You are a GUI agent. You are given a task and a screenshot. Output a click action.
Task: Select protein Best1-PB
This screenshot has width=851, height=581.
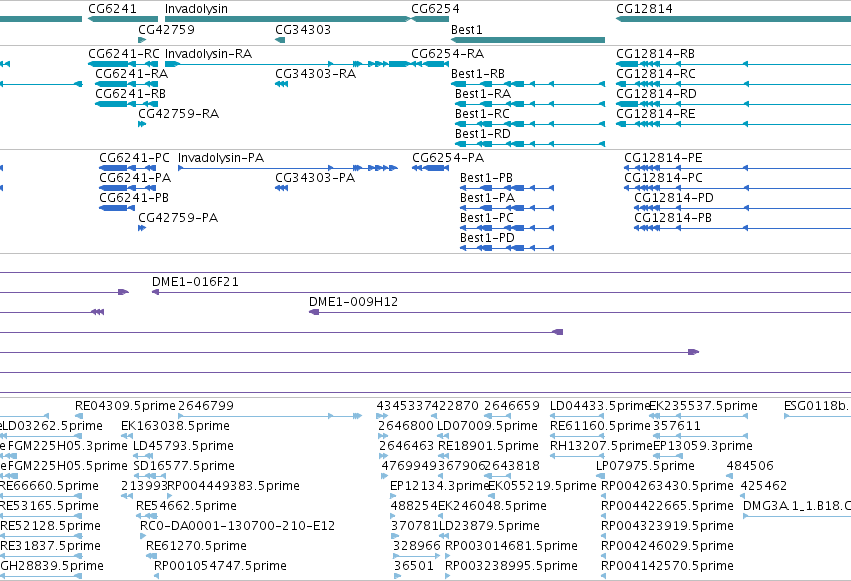486,178
